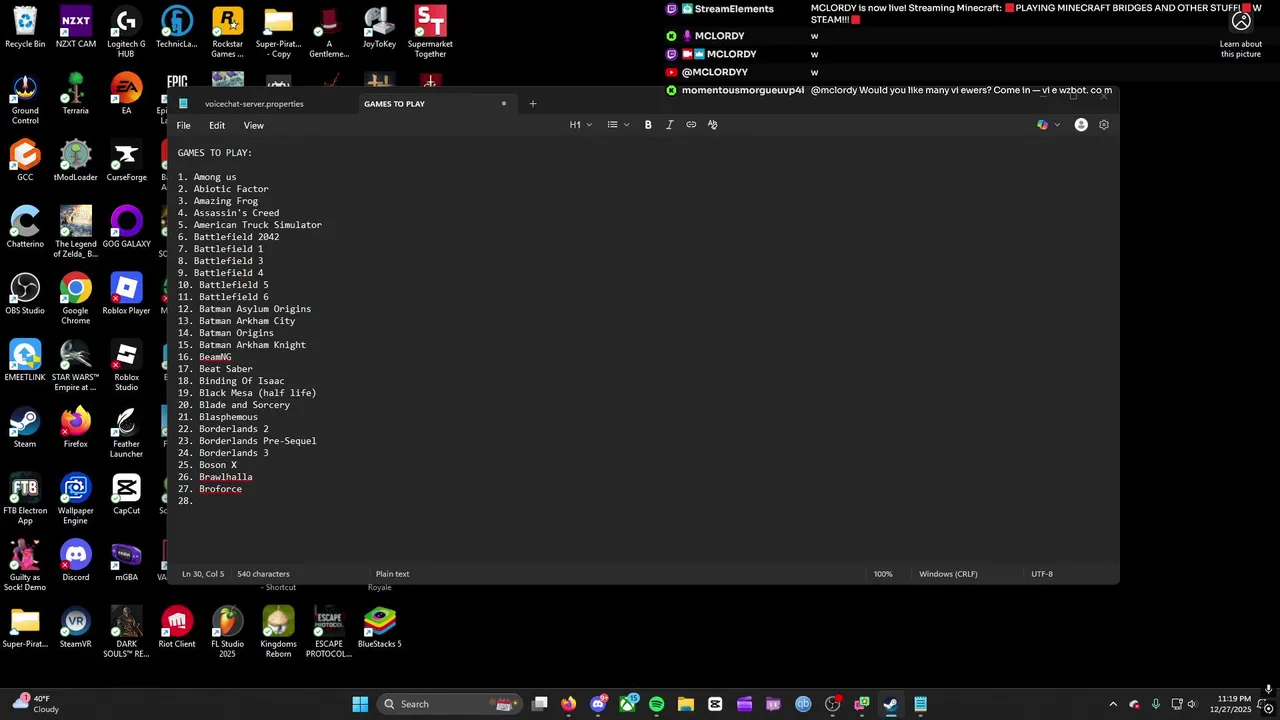Viewport: 1280px width, 720px height.
Task: Open the weather widget showing 40°F Cloudy
Action: click(35, 704)
